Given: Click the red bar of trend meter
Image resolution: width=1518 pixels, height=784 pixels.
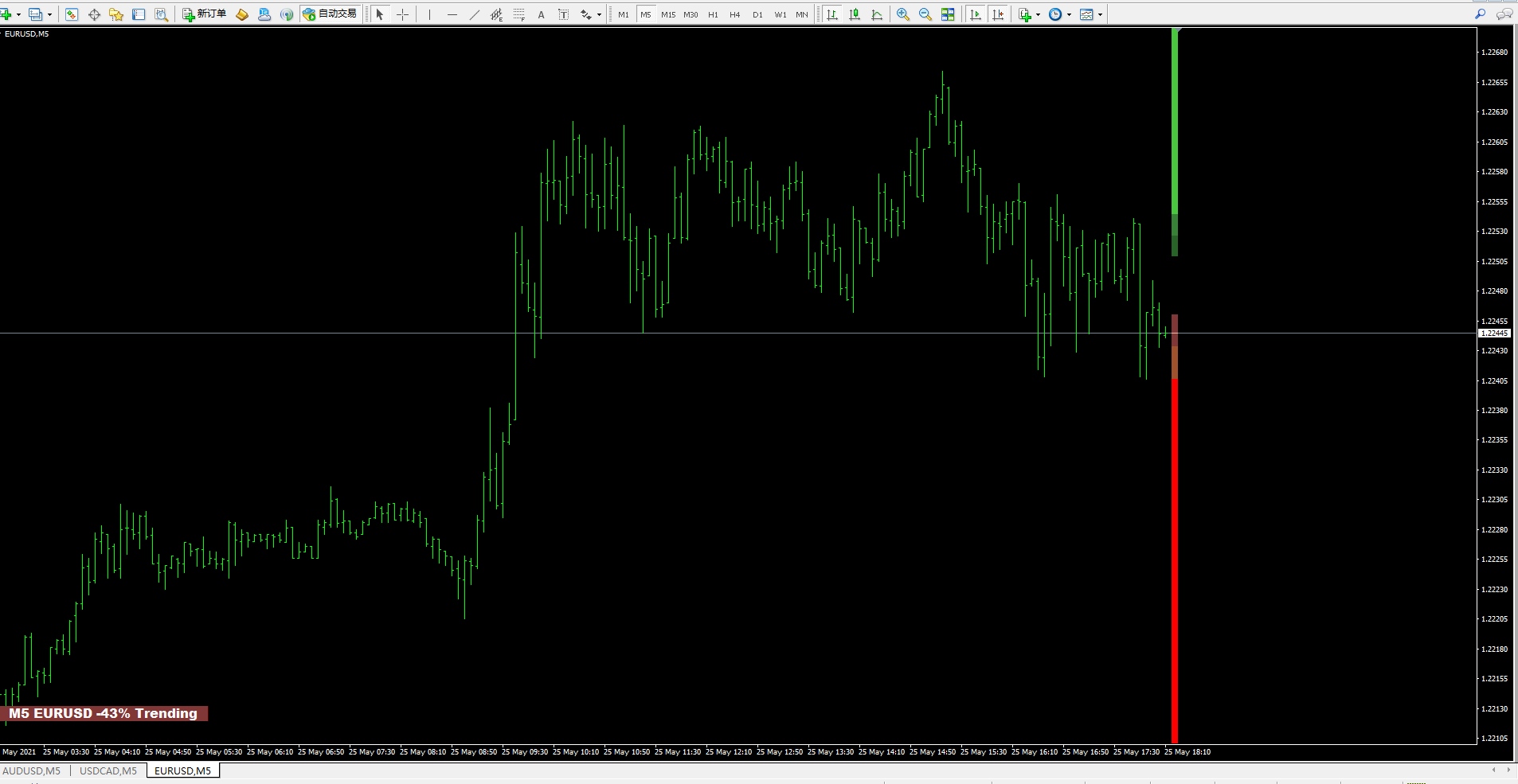Looking at the screenshot, I should click(1175, 560).
